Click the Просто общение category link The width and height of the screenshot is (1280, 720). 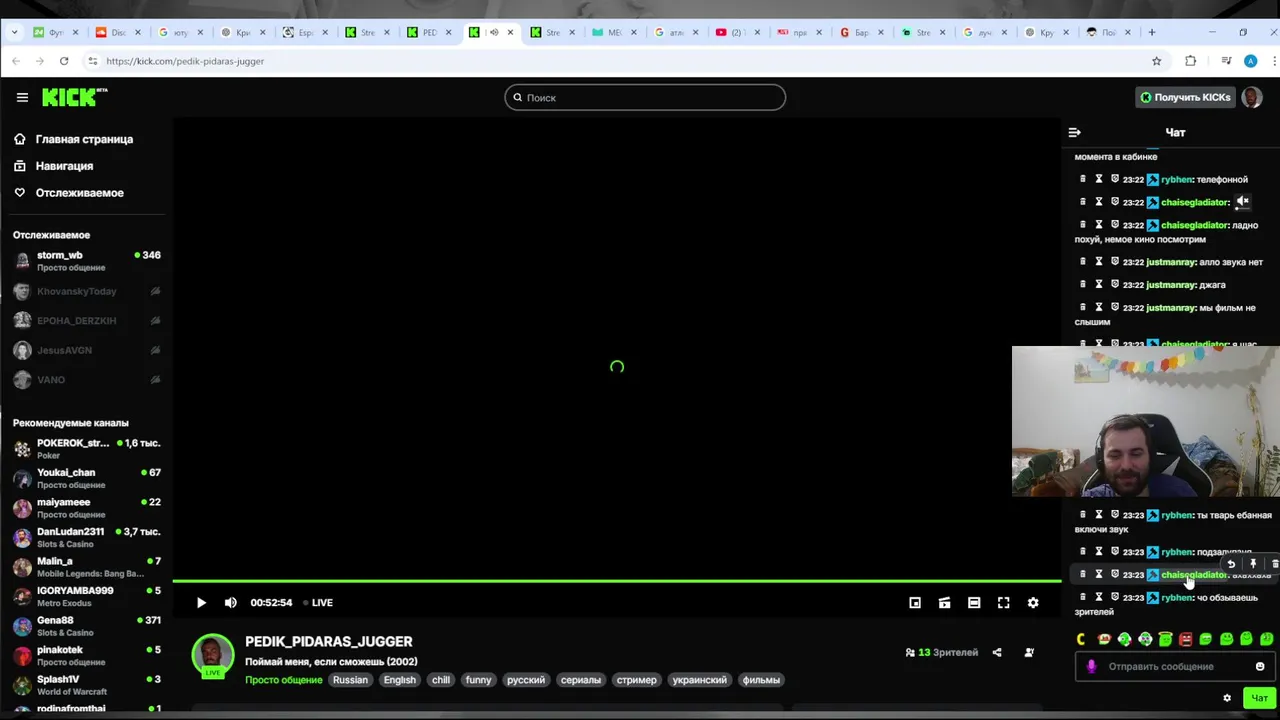(284, 680)
